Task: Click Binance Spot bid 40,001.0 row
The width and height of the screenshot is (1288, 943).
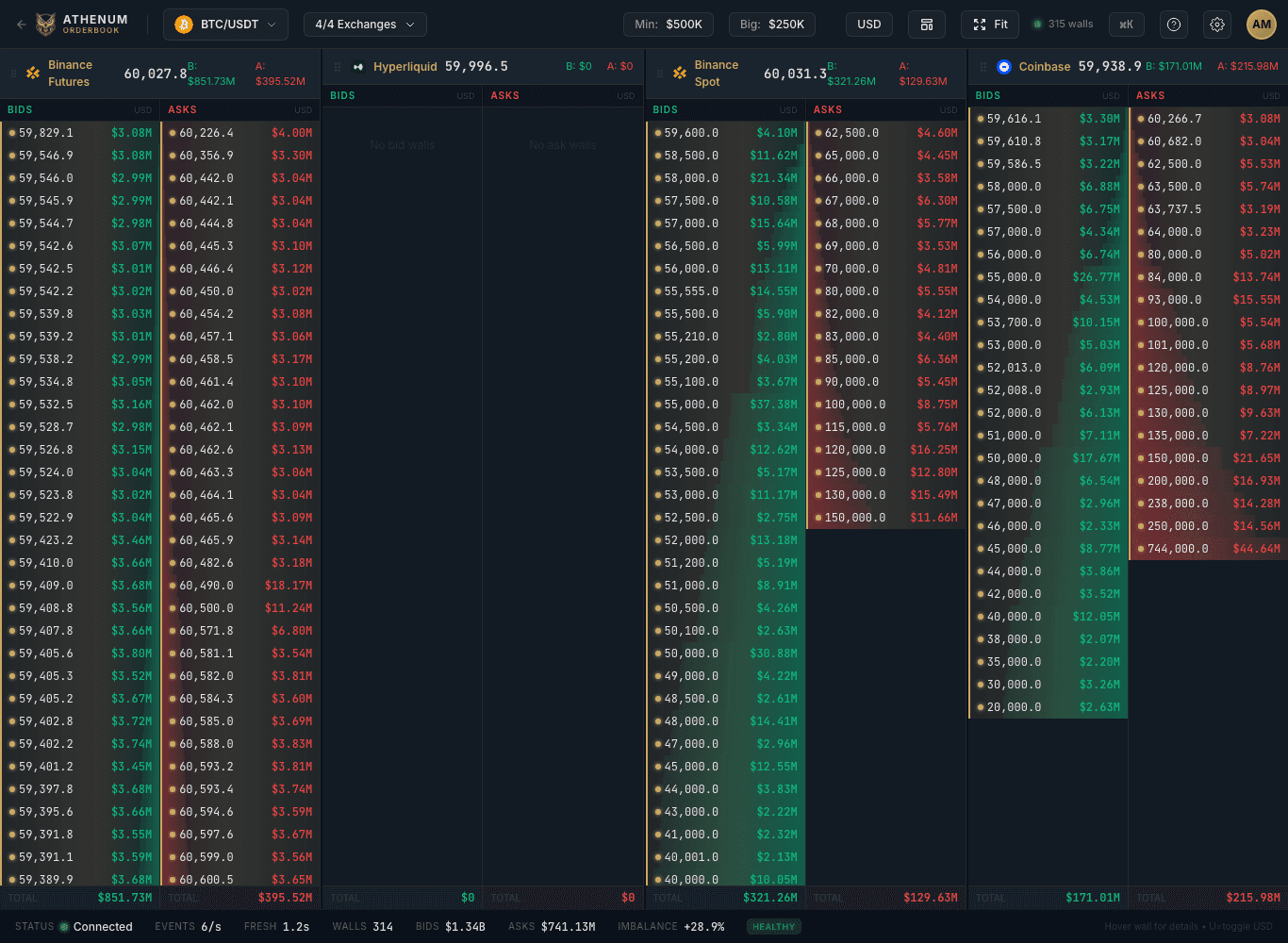Action: [x=726, y=857]
